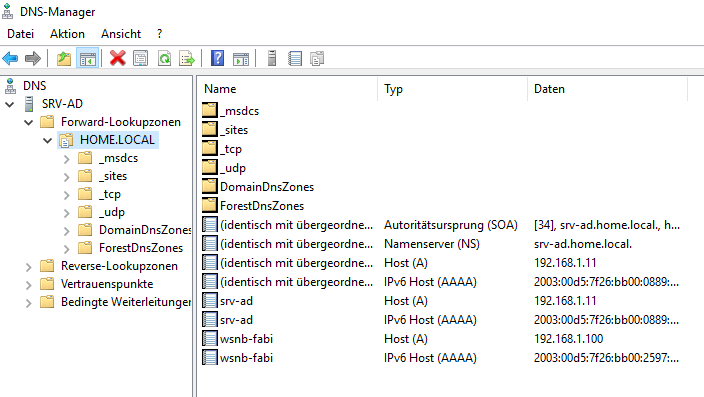Select SRV-AD server in tree
The width and height of the screenshot is (704, 397).
(x=62, y=104)
